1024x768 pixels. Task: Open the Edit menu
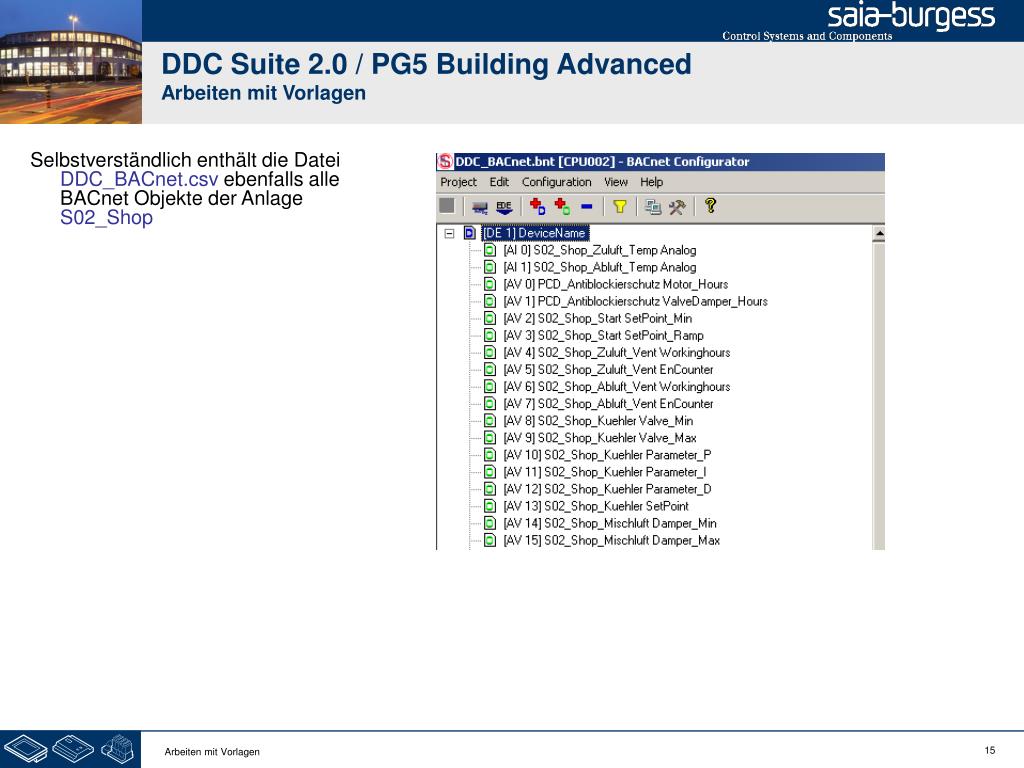tap(499, 182)
